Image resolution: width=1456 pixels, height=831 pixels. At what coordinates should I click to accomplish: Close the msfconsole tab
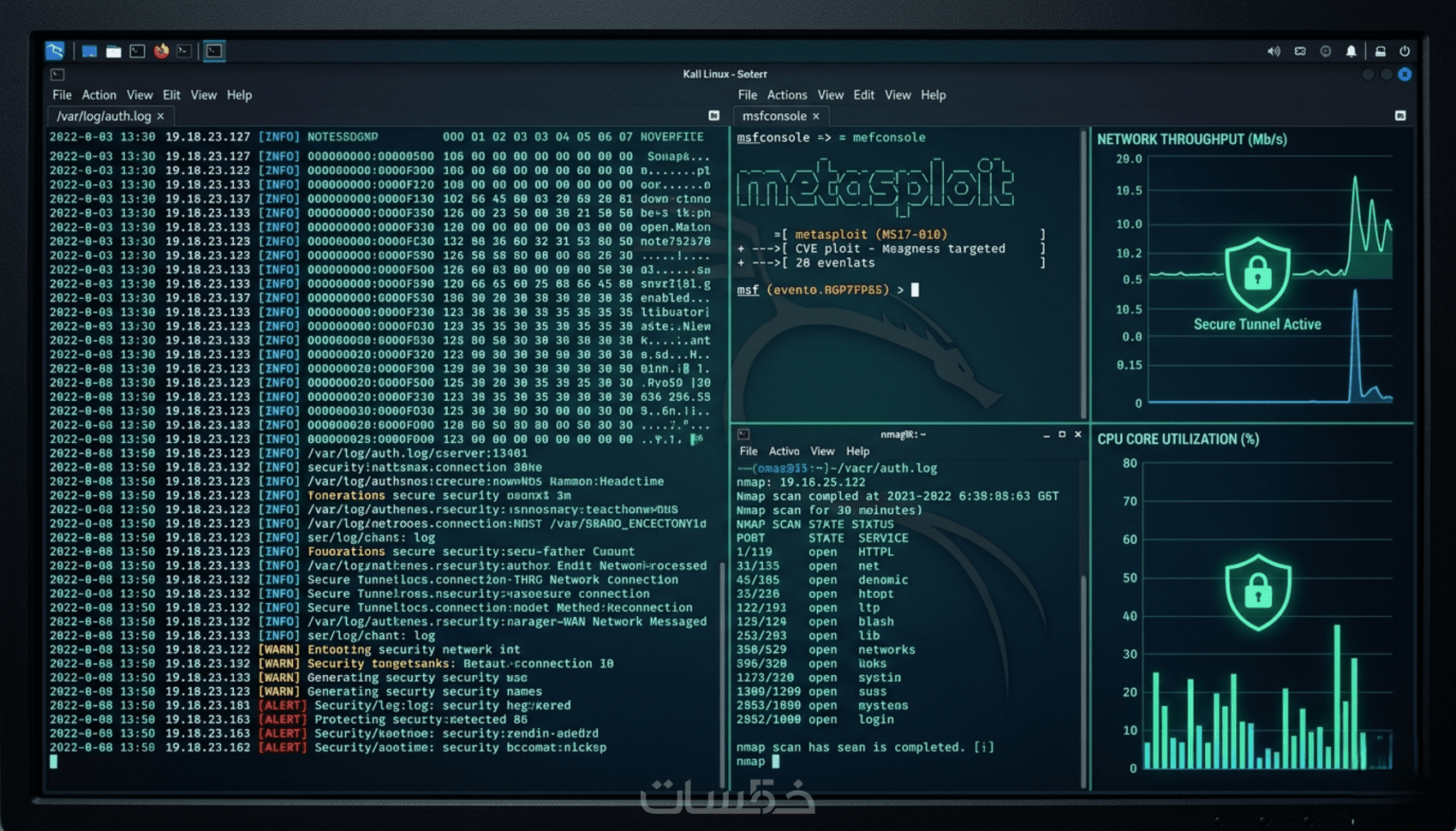816,116
